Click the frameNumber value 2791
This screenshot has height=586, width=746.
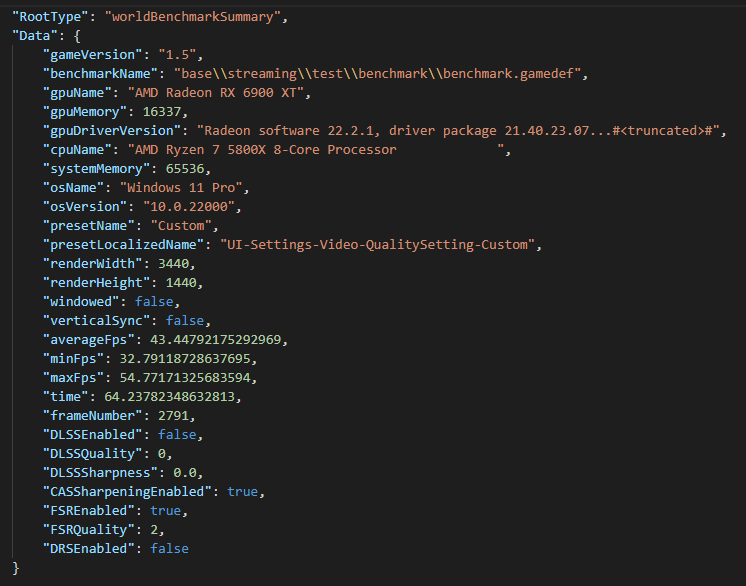173,416
